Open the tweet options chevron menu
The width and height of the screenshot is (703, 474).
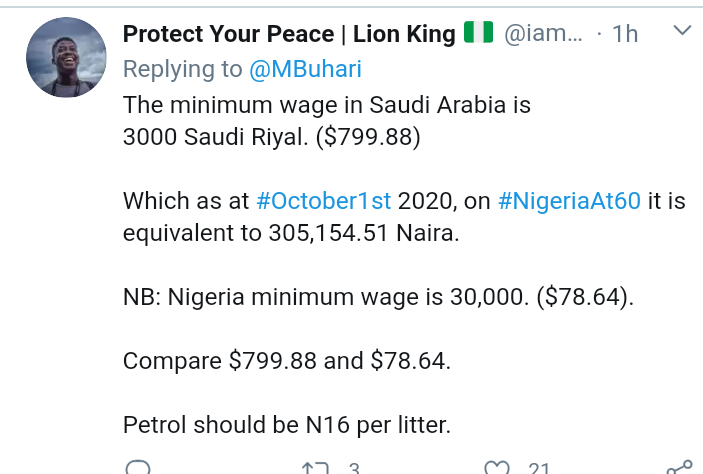682,33
